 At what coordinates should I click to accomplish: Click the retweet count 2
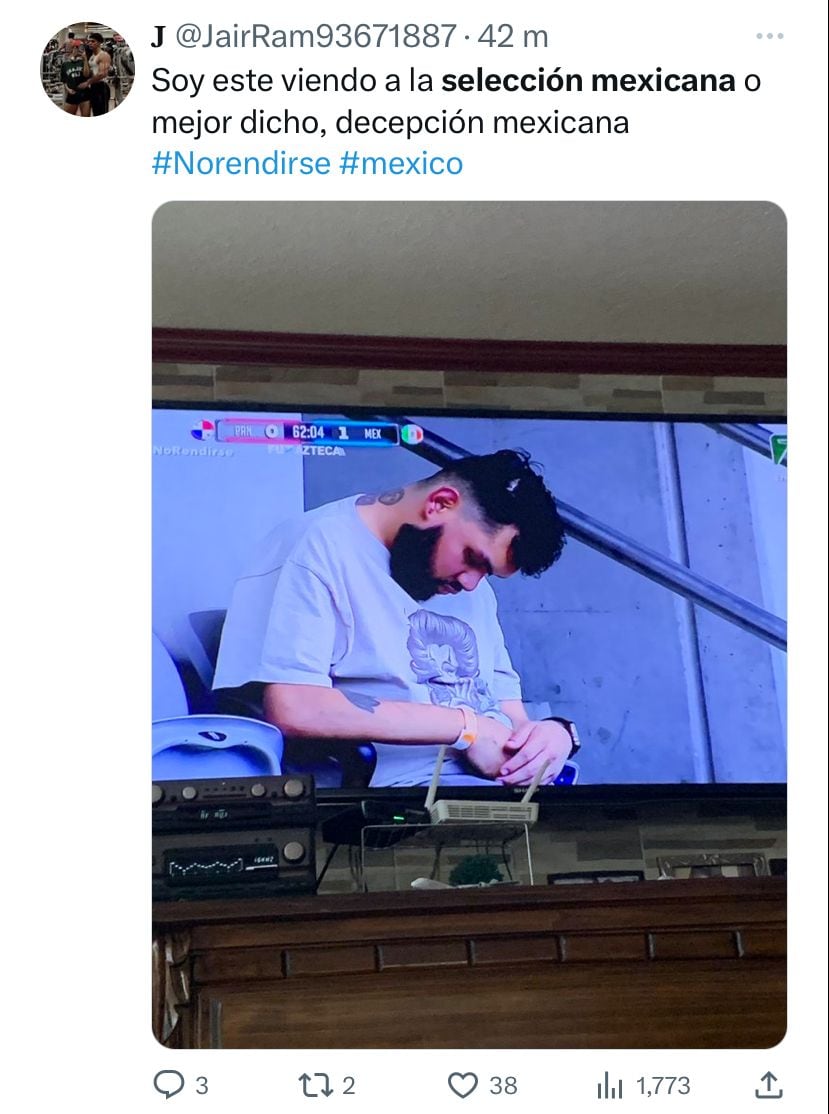[x=348, y=1086]
